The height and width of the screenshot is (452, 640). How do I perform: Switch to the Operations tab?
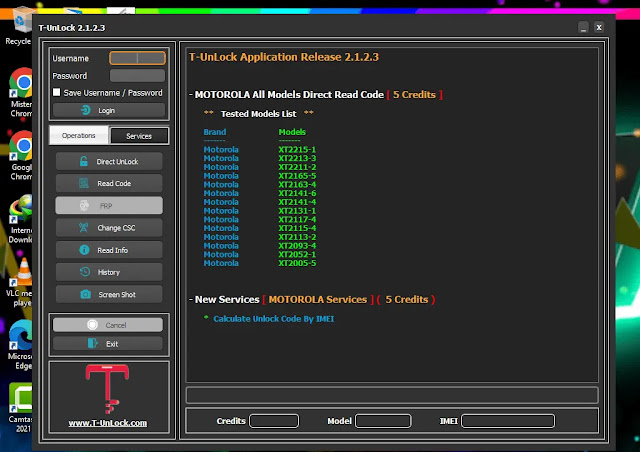79,136
